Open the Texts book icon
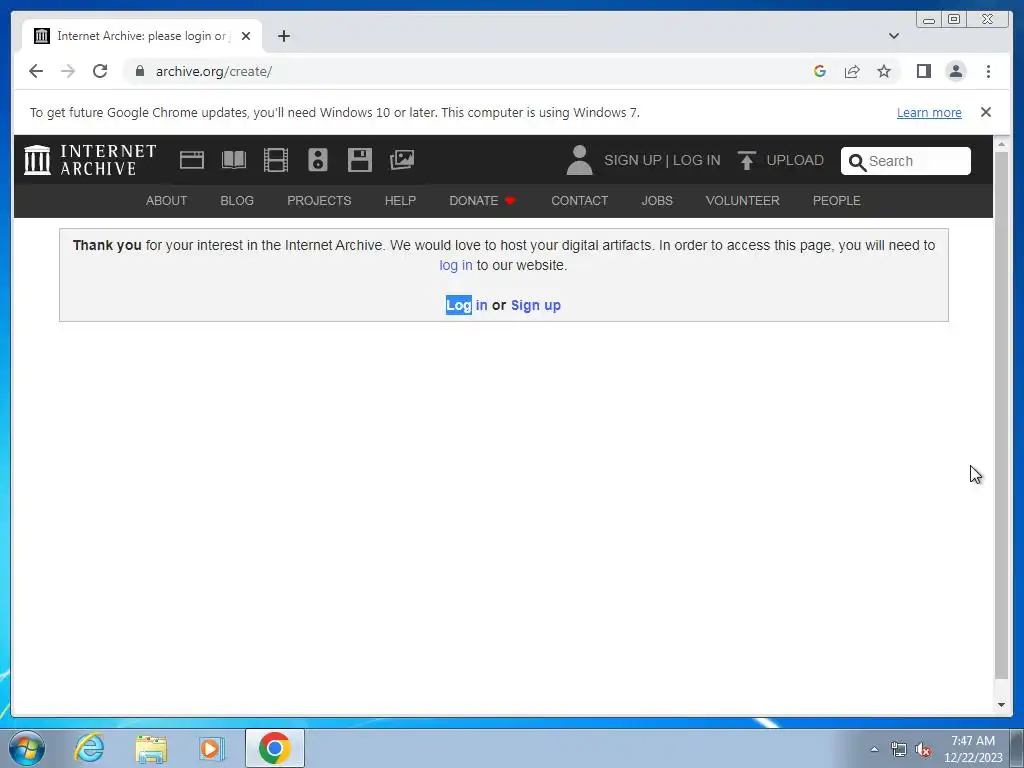The height and width of the screenshot is (768, 1024). pyautogui.click(x=234, y=160)
